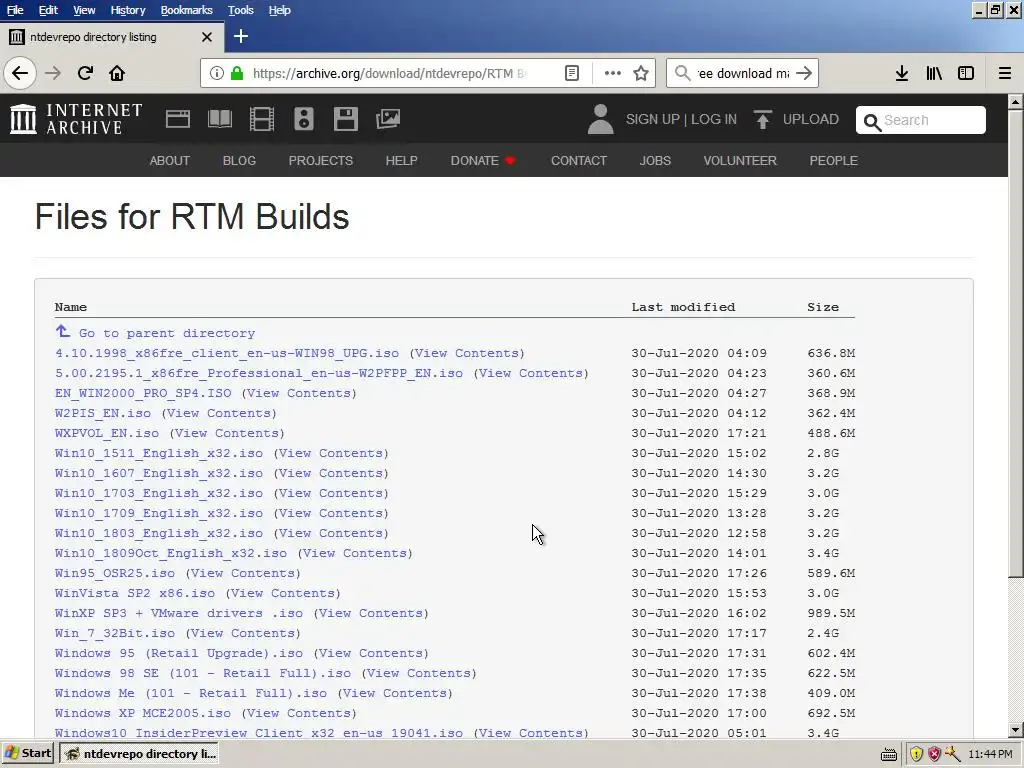Open the View menu

point(84,10)
